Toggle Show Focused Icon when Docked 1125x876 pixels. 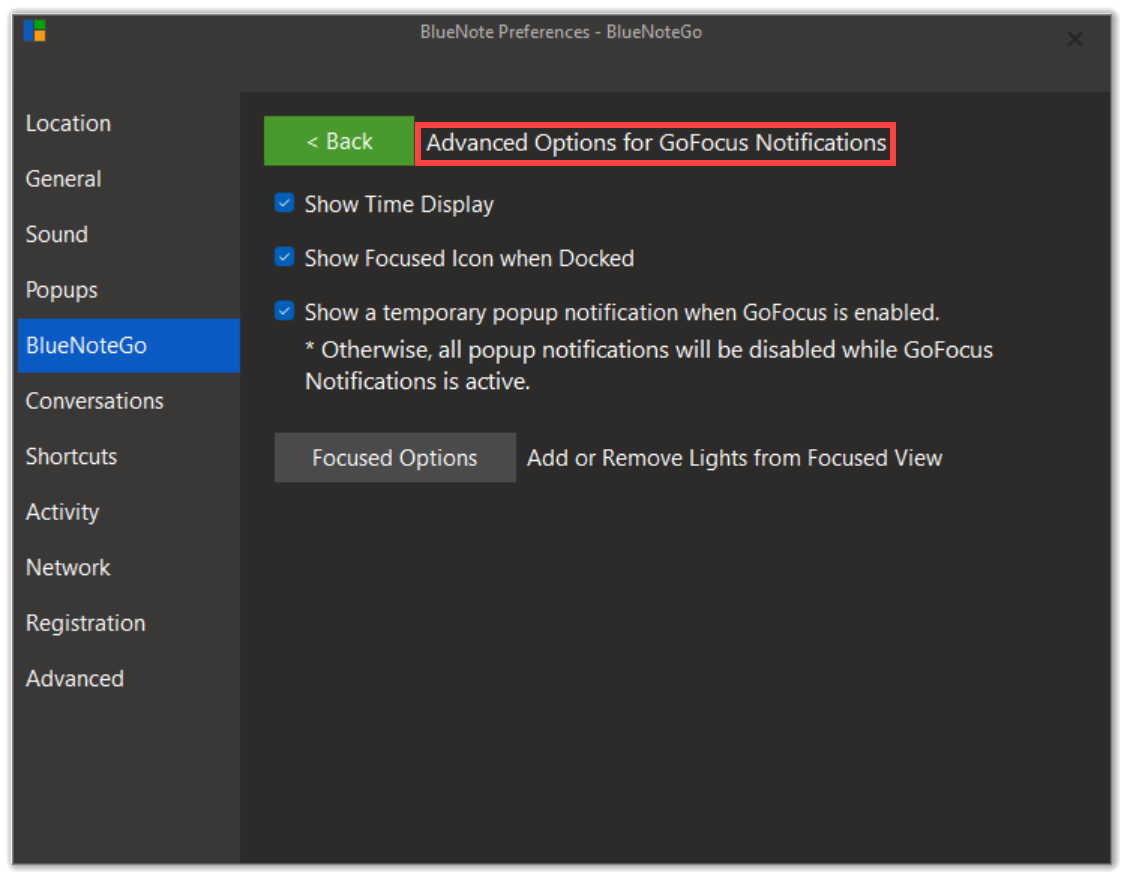point(284,257)
